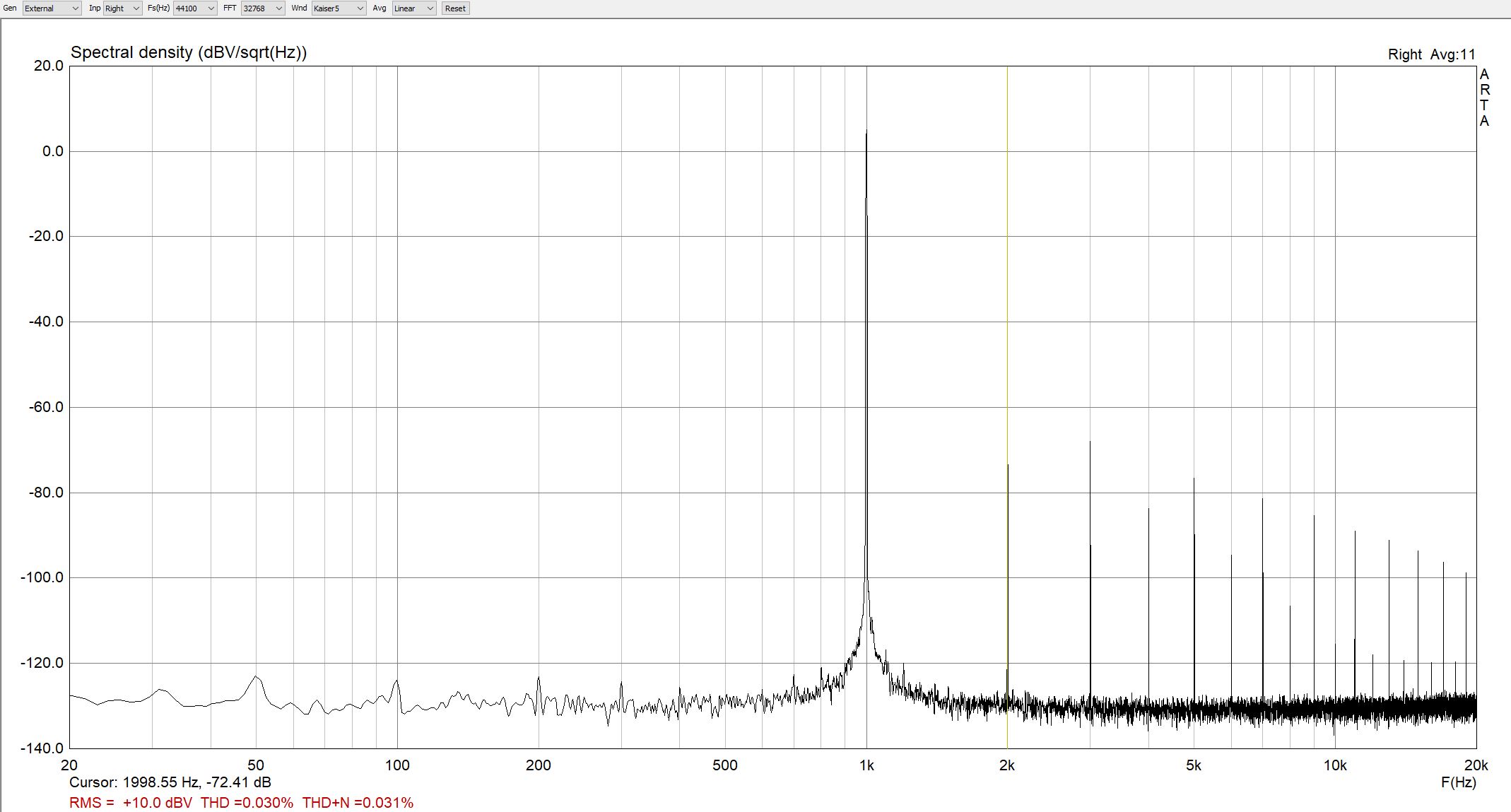
Task: Open the Gen source dropdown set to External
Action: (52, 8)
